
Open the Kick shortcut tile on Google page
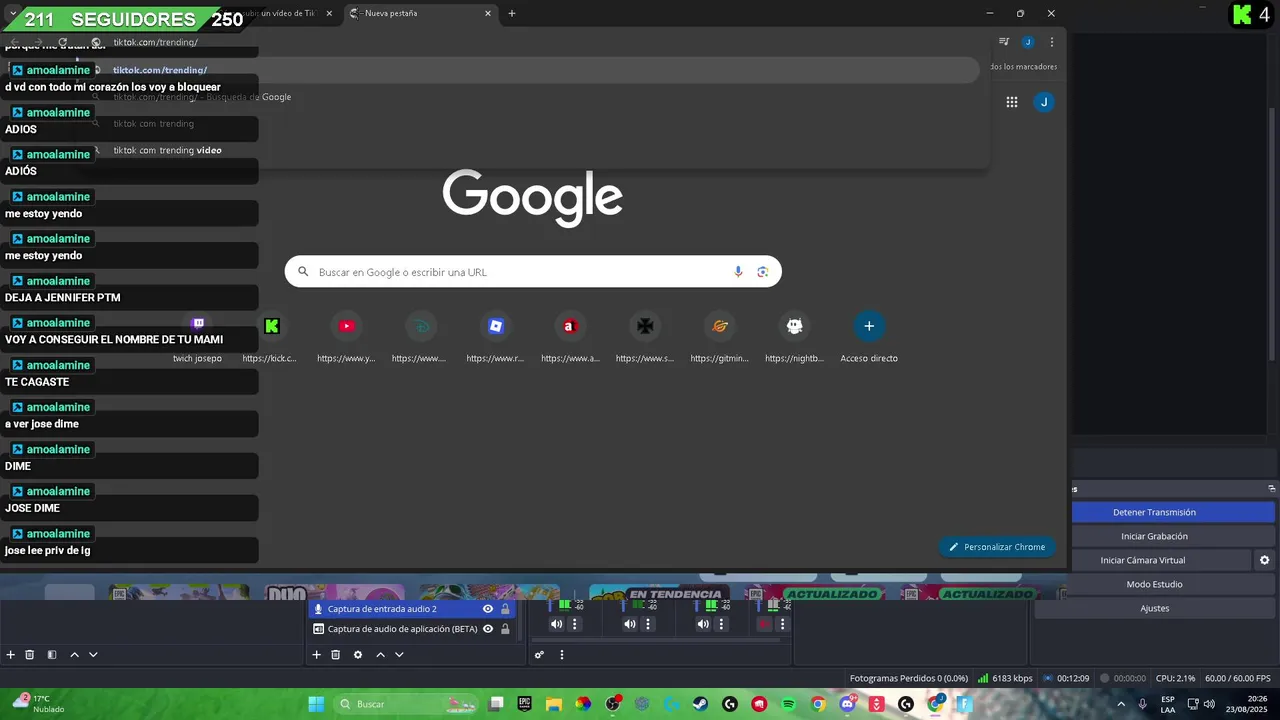coord(271,337)
